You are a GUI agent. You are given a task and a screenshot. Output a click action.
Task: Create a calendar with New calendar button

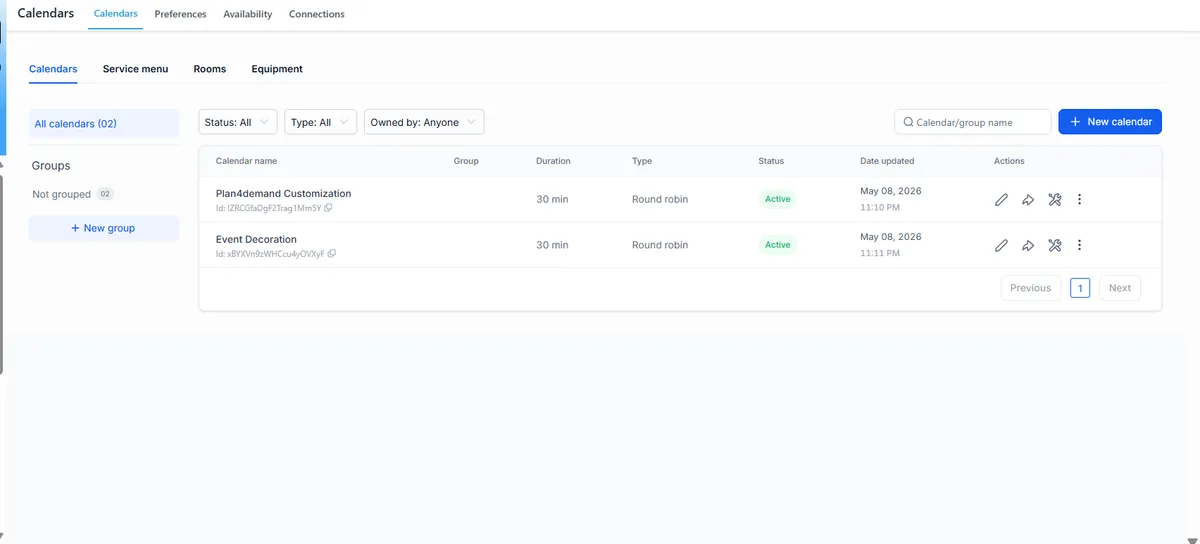[x=1110, y=122]
